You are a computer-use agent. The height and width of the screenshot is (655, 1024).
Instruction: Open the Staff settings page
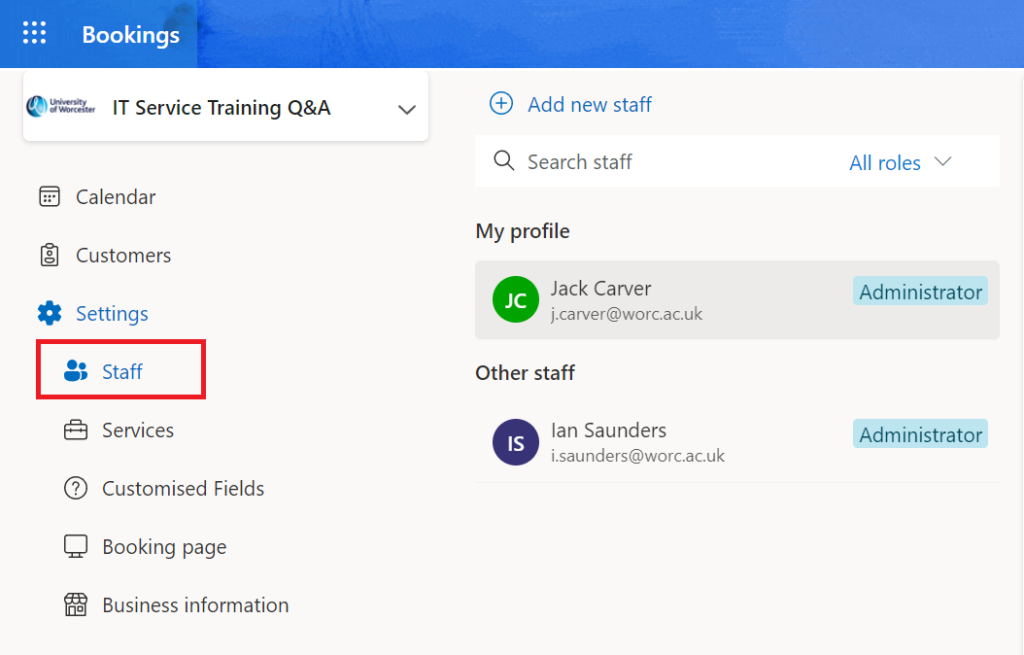(x=121, y=370)
